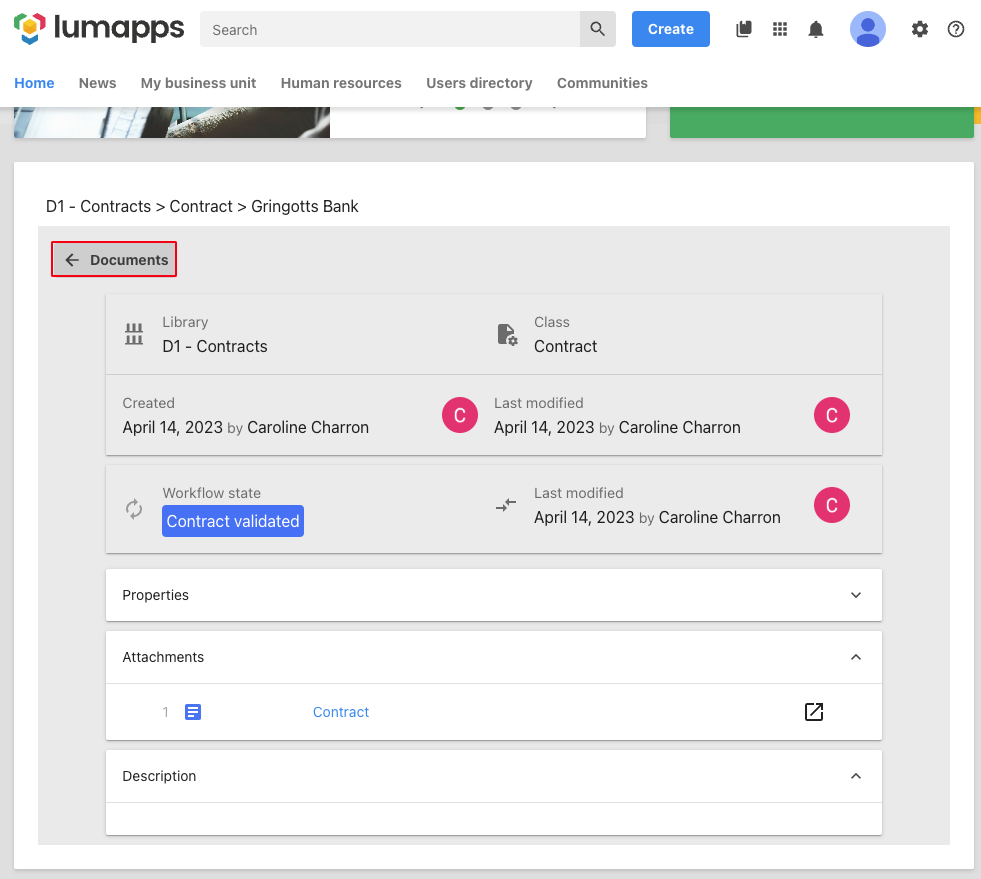Click into the Search field
The height and width of the screenshot is (879, 981).
(x=390, y=30)
